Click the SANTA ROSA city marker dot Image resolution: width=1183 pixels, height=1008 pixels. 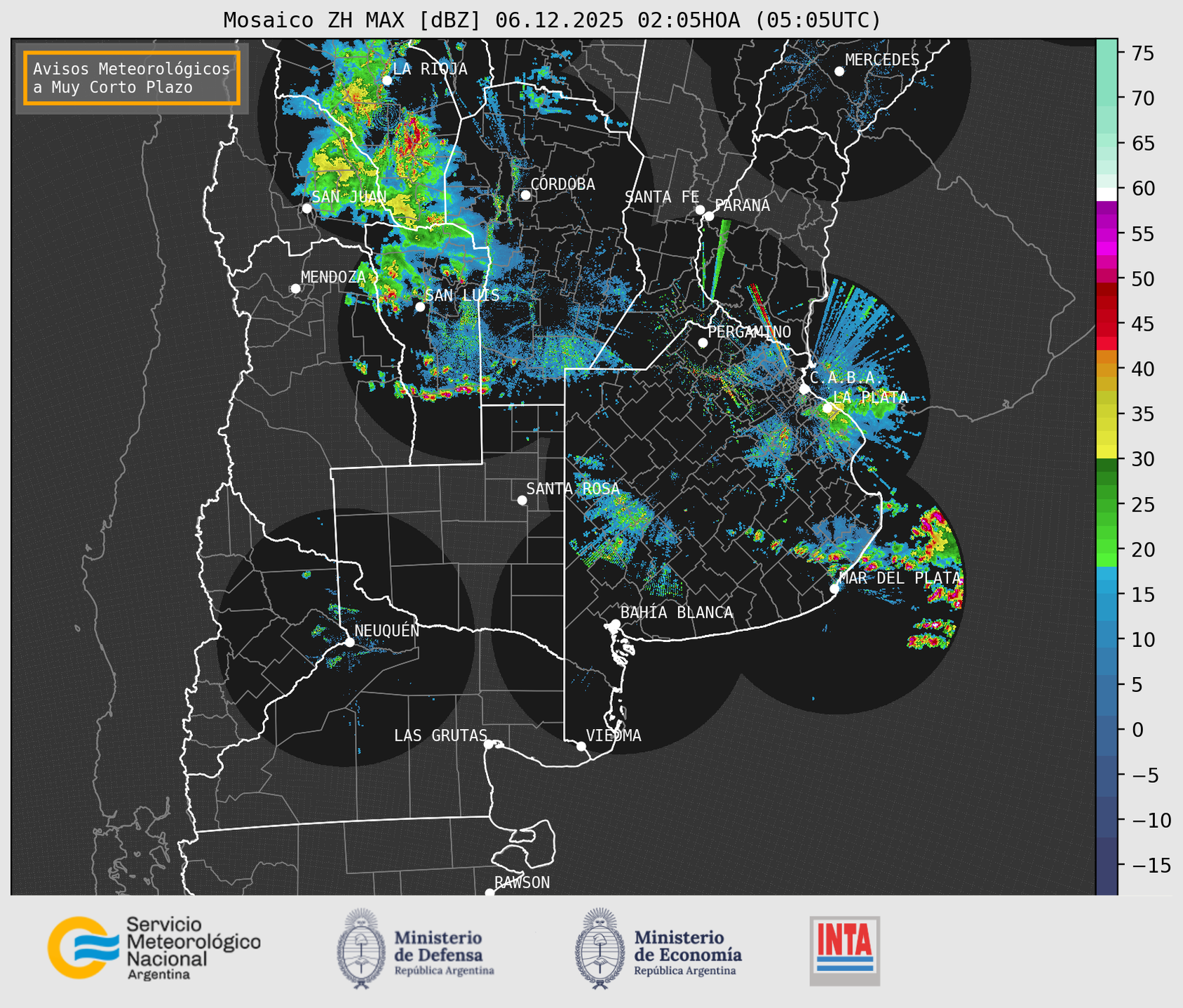point(522,500)
